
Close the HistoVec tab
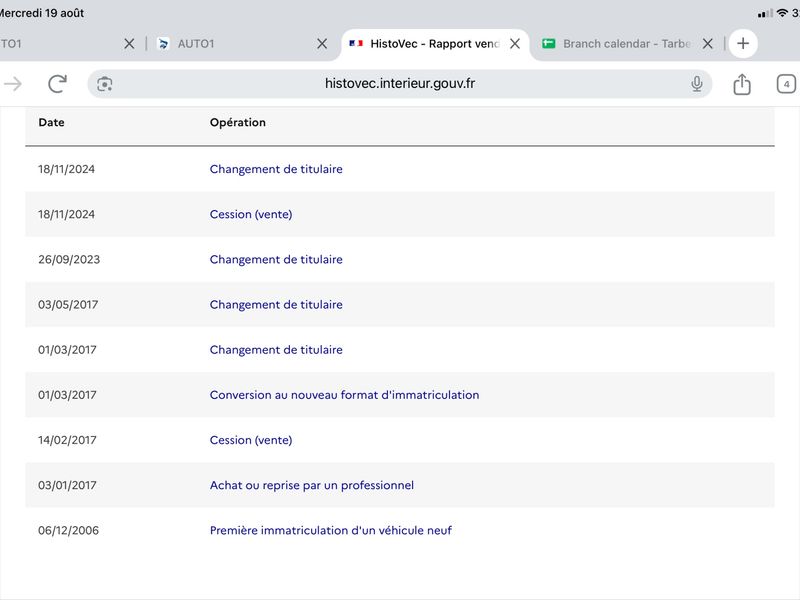(x=515, y=44)
